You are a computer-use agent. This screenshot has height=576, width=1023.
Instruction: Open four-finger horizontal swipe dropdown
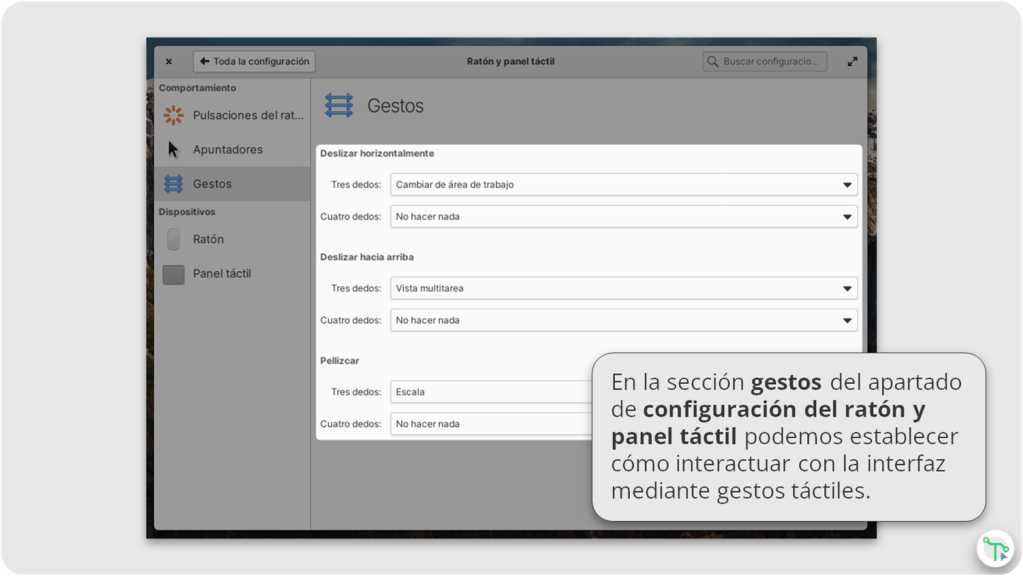pyautogui.click(x=623, y=217)
